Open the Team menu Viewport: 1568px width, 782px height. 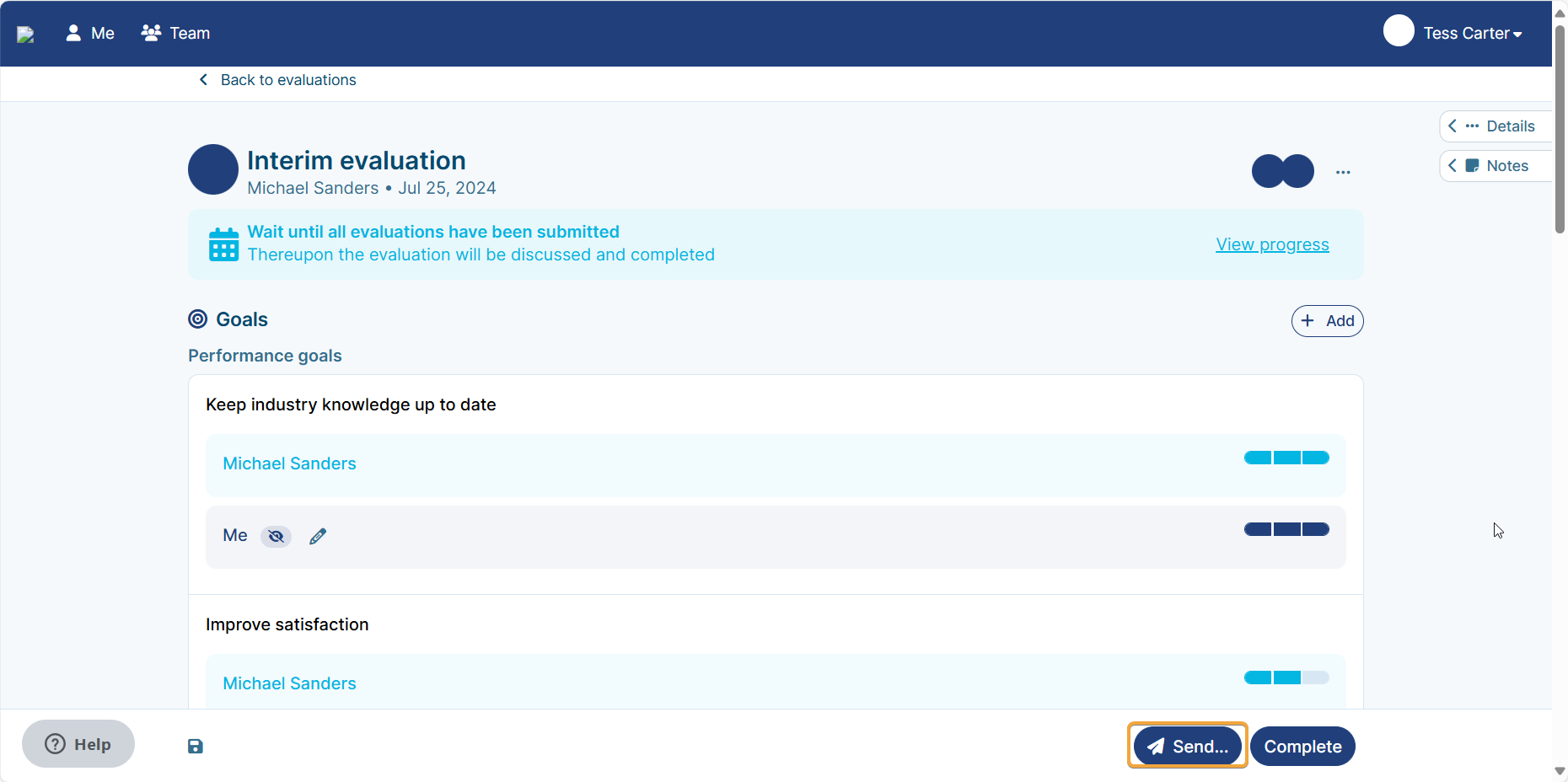175,33
